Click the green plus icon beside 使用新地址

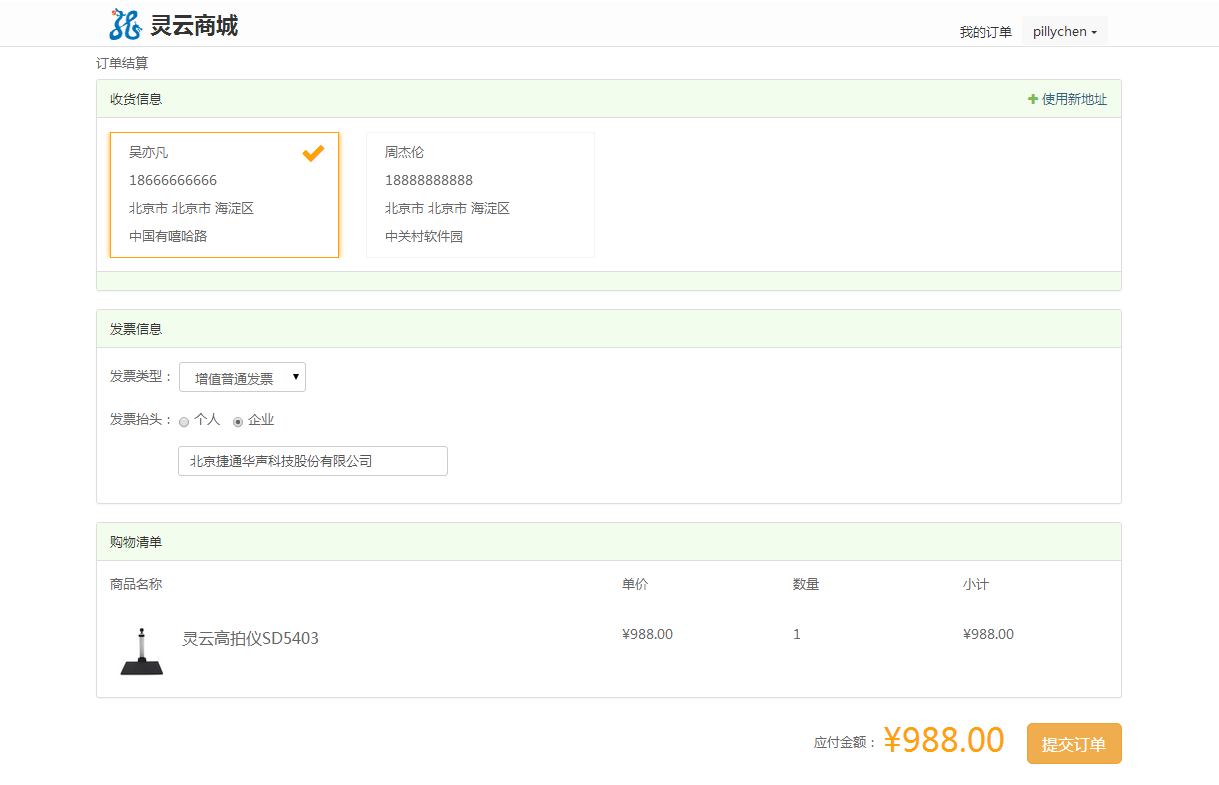click(x=1032, y=98)
